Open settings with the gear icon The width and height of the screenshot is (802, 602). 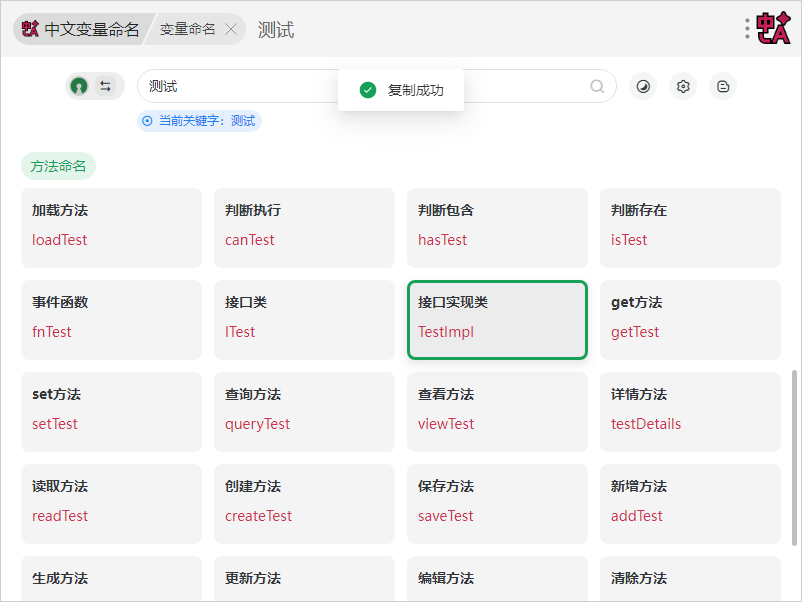(x=683, y=86)
